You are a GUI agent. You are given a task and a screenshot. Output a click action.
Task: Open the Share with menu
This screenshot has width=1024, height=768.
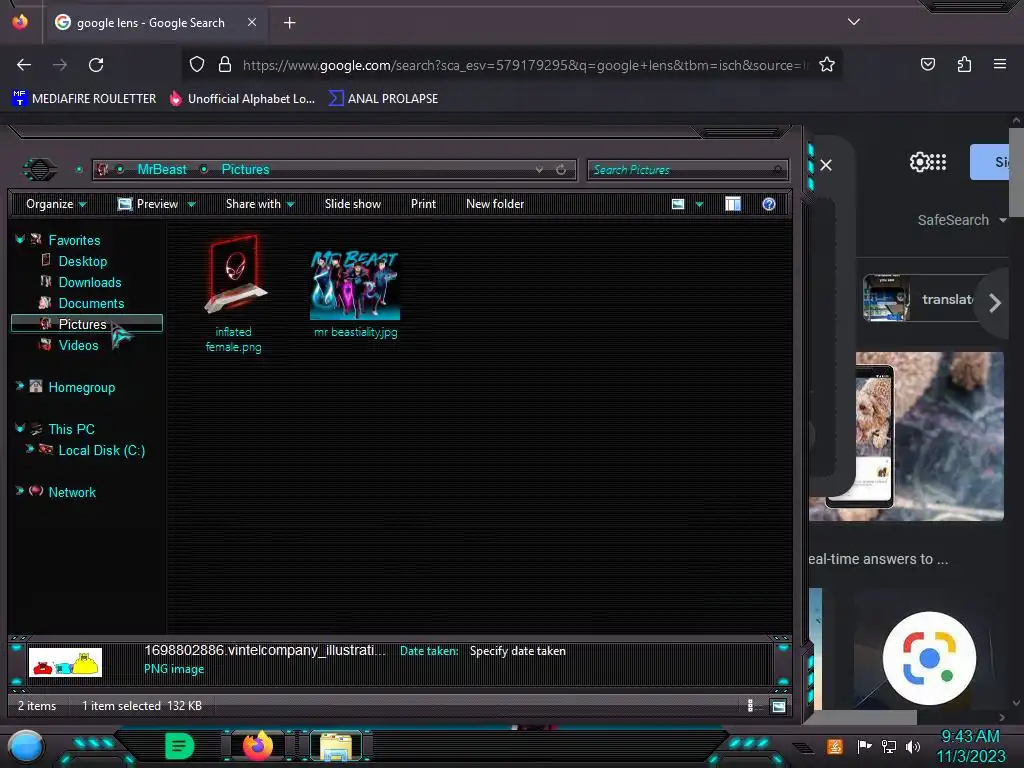pos(260,204)
